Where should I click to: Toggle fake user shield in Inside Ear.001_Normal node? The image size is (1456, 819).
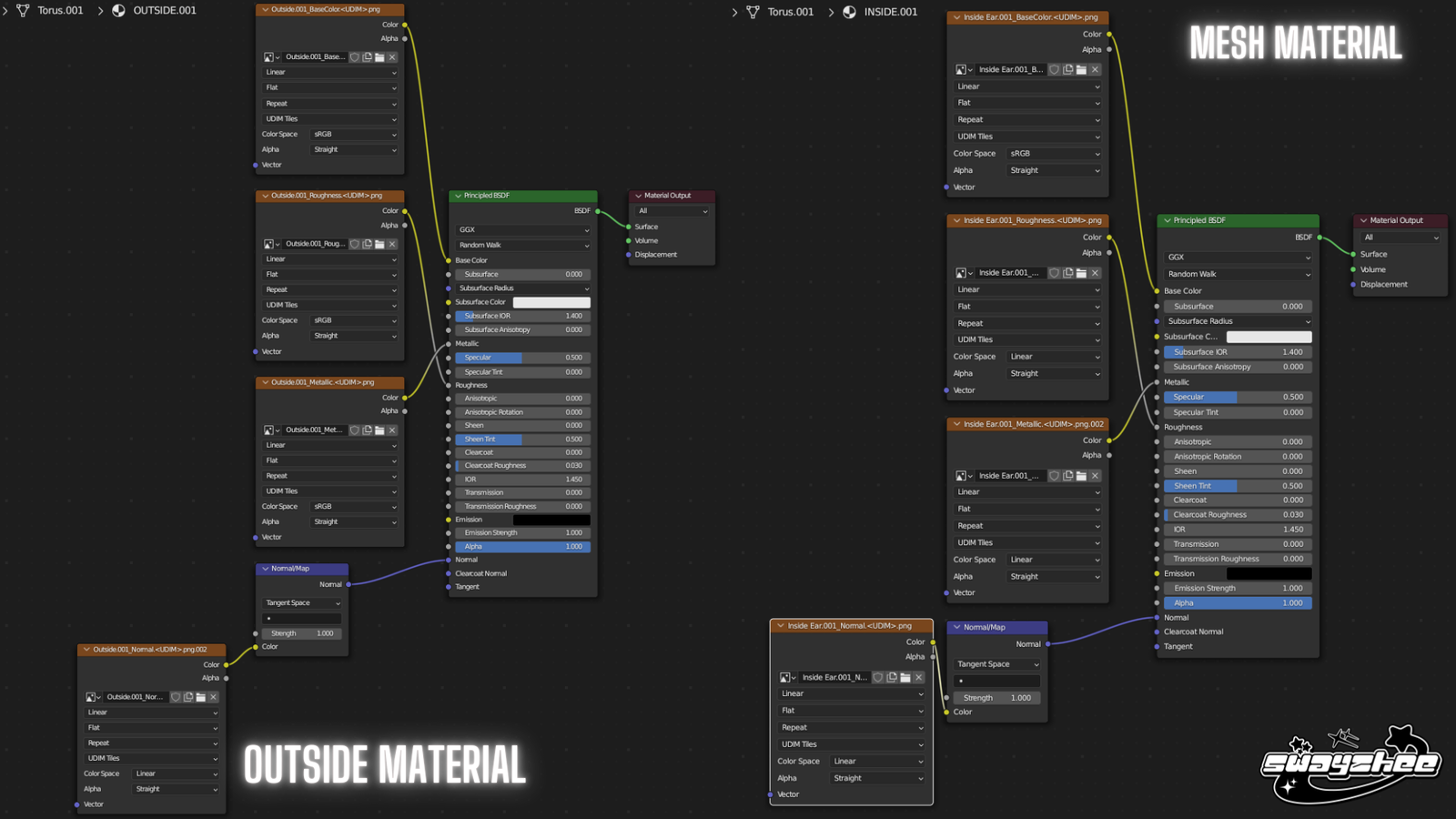tap(878, 678)
